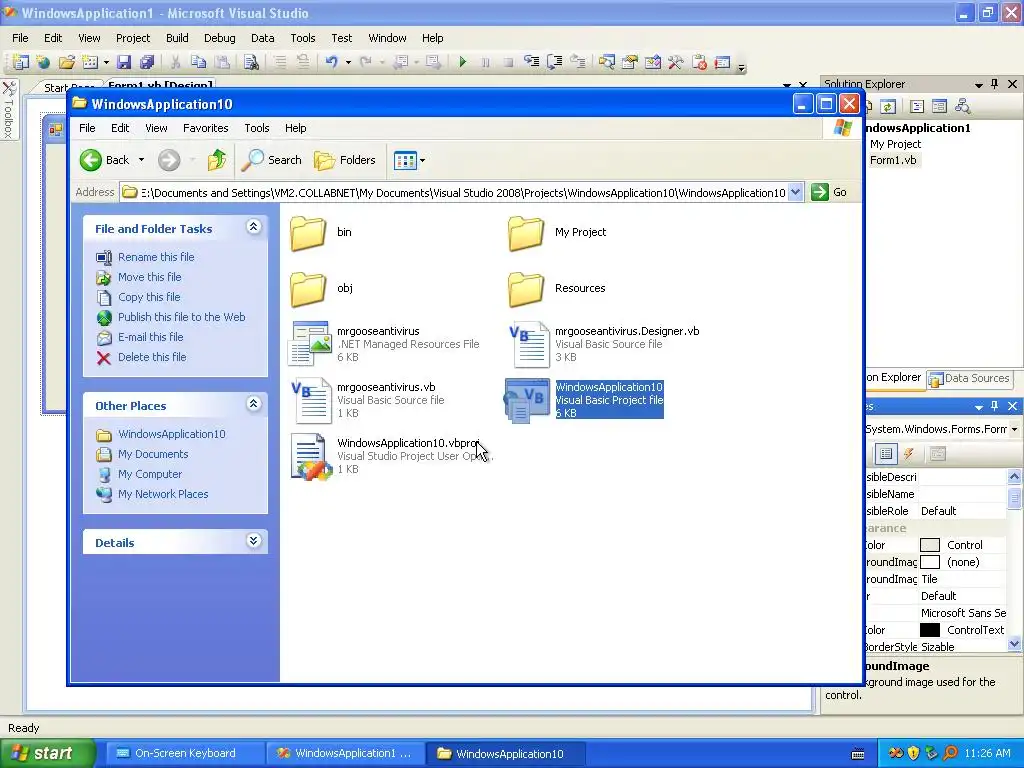
Task: Click Step Into icon in debug toolbar
Action: [532, 62]
